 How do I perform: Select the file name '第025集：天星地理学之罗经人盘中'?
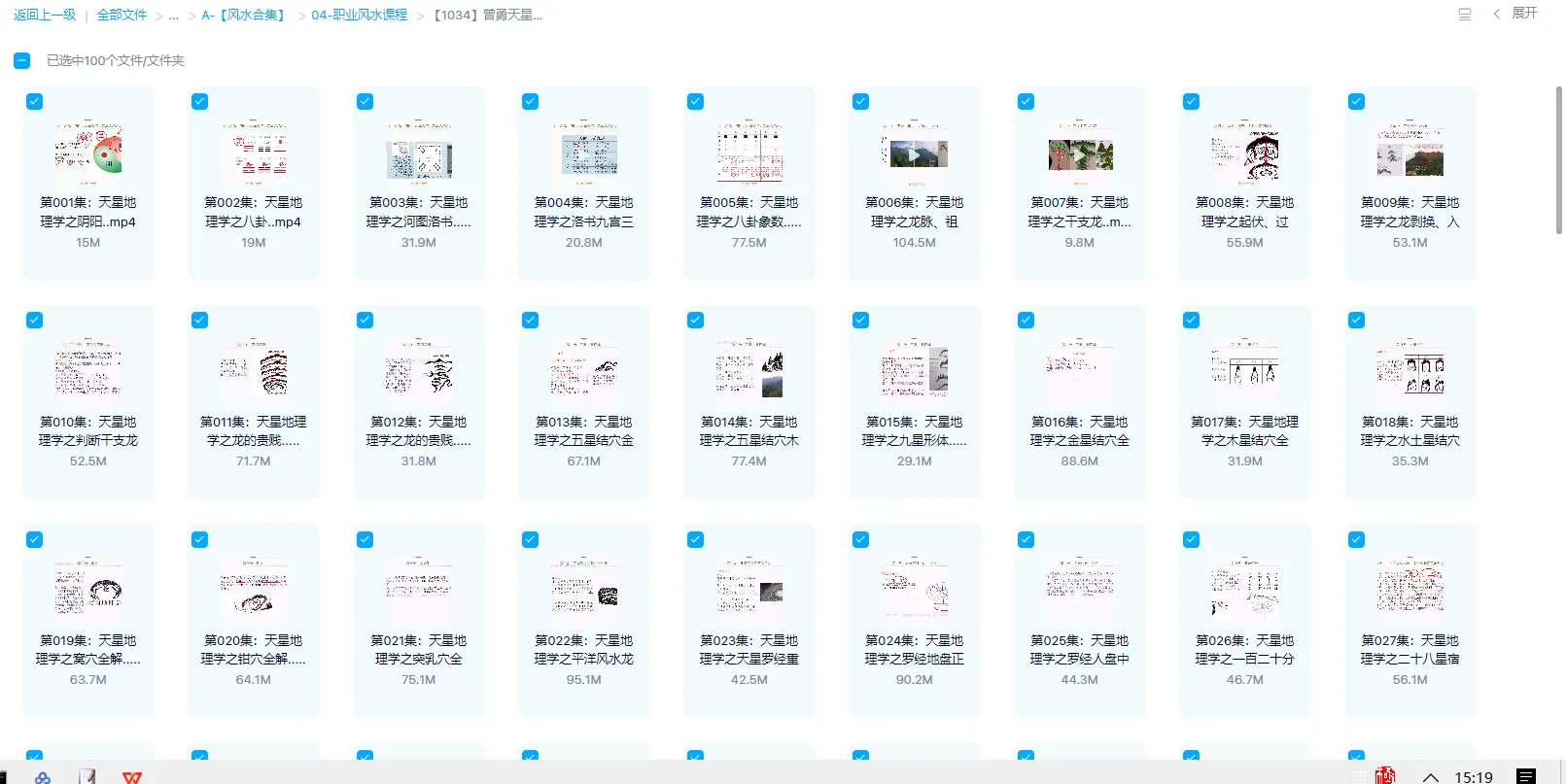[1080, 650]
